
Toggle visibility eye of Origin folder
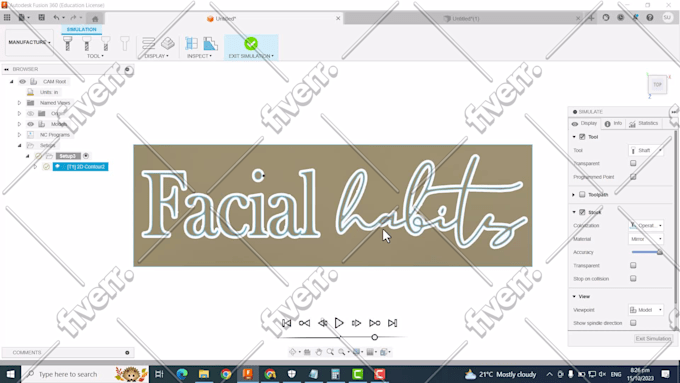pos(30,114)
